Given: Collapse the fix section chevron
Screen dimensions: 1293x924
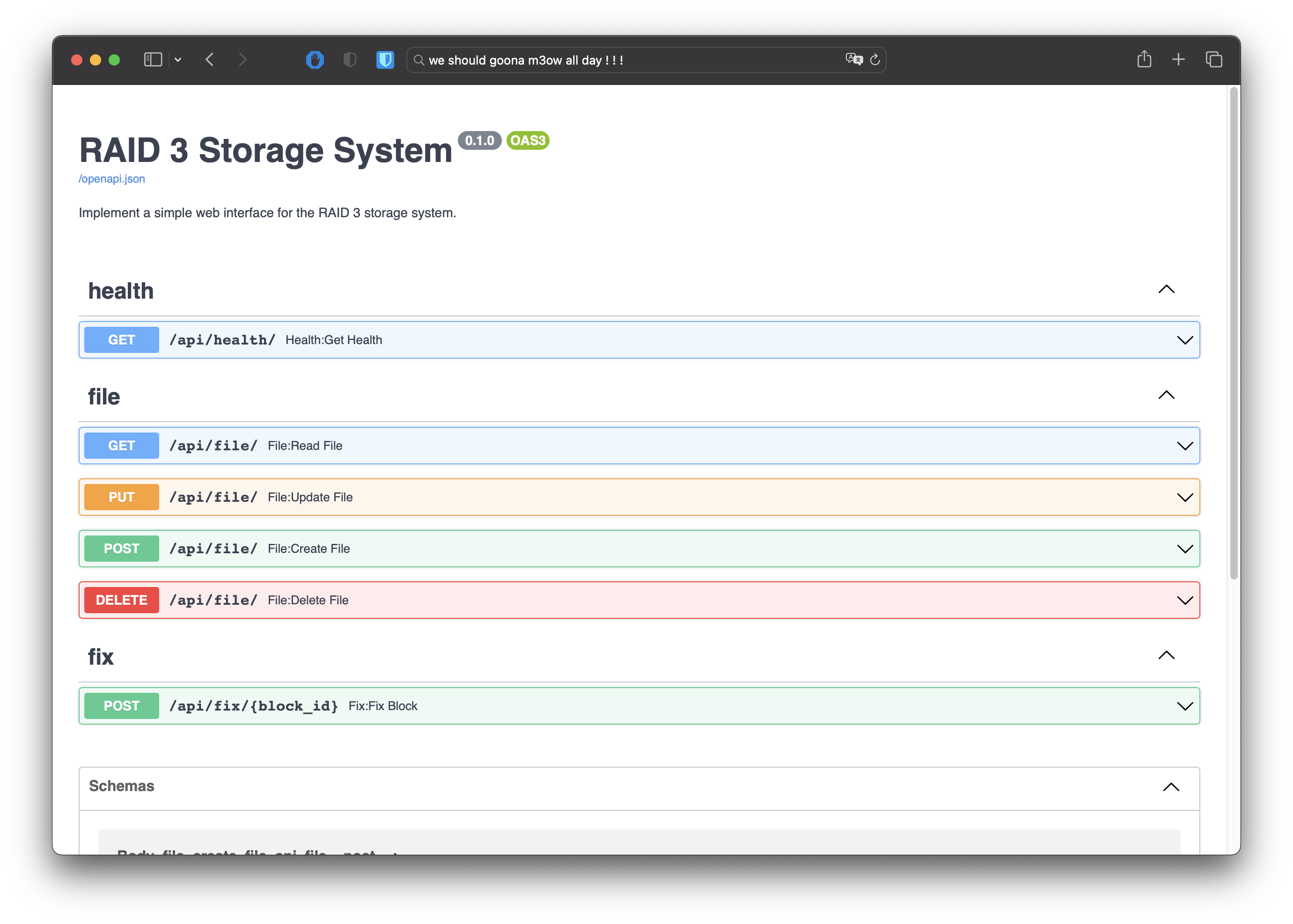Looking at the screenshot, I should (1166, 655).
